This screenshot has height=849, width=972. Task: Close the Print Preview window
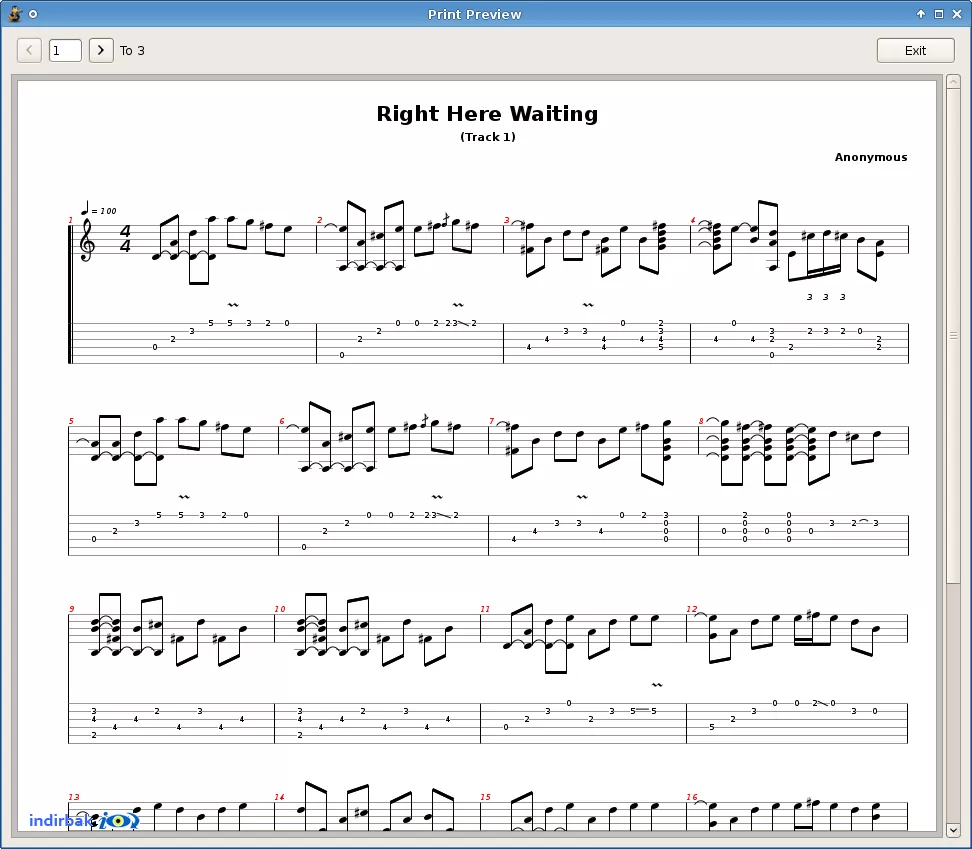click(957, 14)
